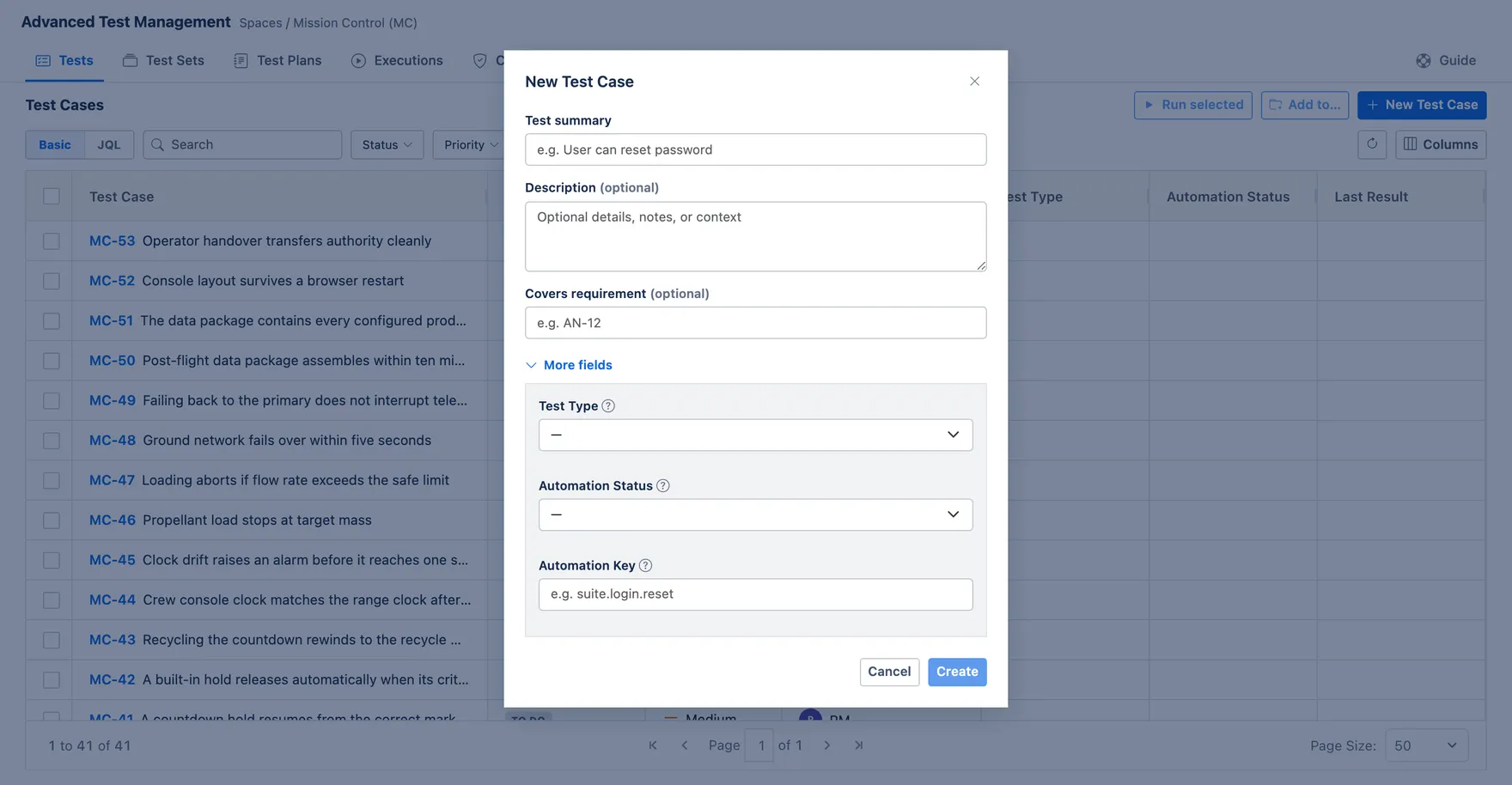Close the New Test Case dialog
The image size is (1512, 785).
coord(974,82)
